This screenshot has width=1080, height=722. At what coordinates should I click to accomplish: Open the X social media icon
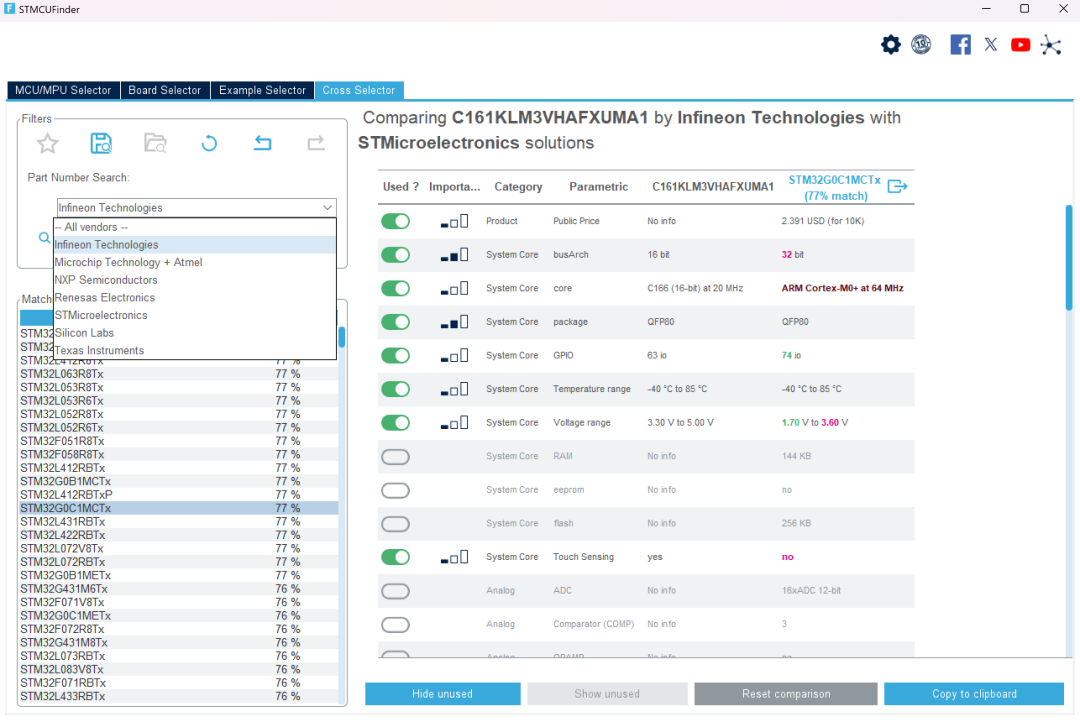990,45
